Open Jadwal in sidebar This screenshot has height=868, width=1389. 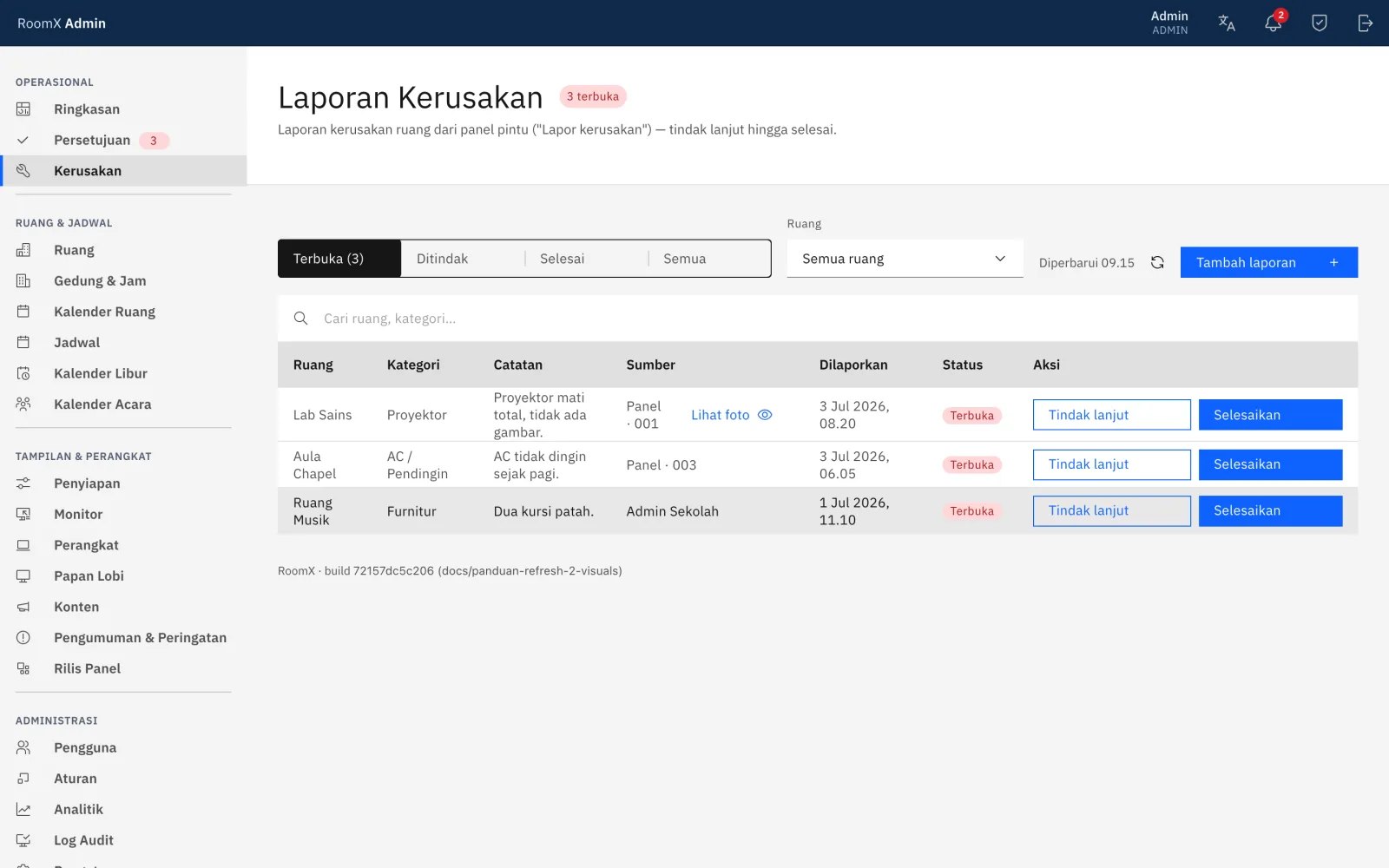point(123,343)
